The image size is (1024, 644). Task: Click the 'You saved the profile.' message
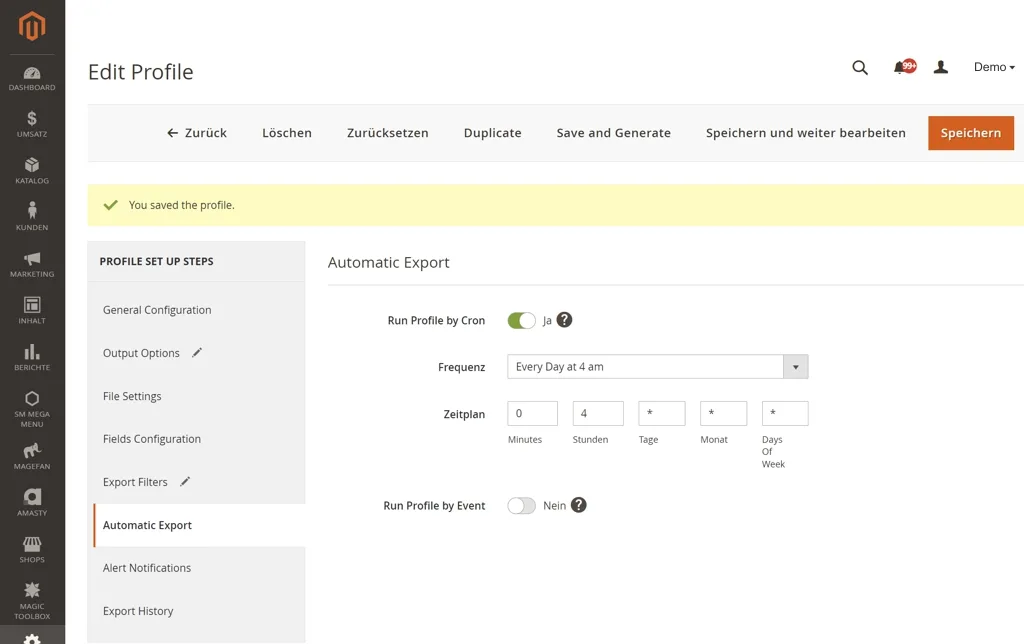pos(182,205)
